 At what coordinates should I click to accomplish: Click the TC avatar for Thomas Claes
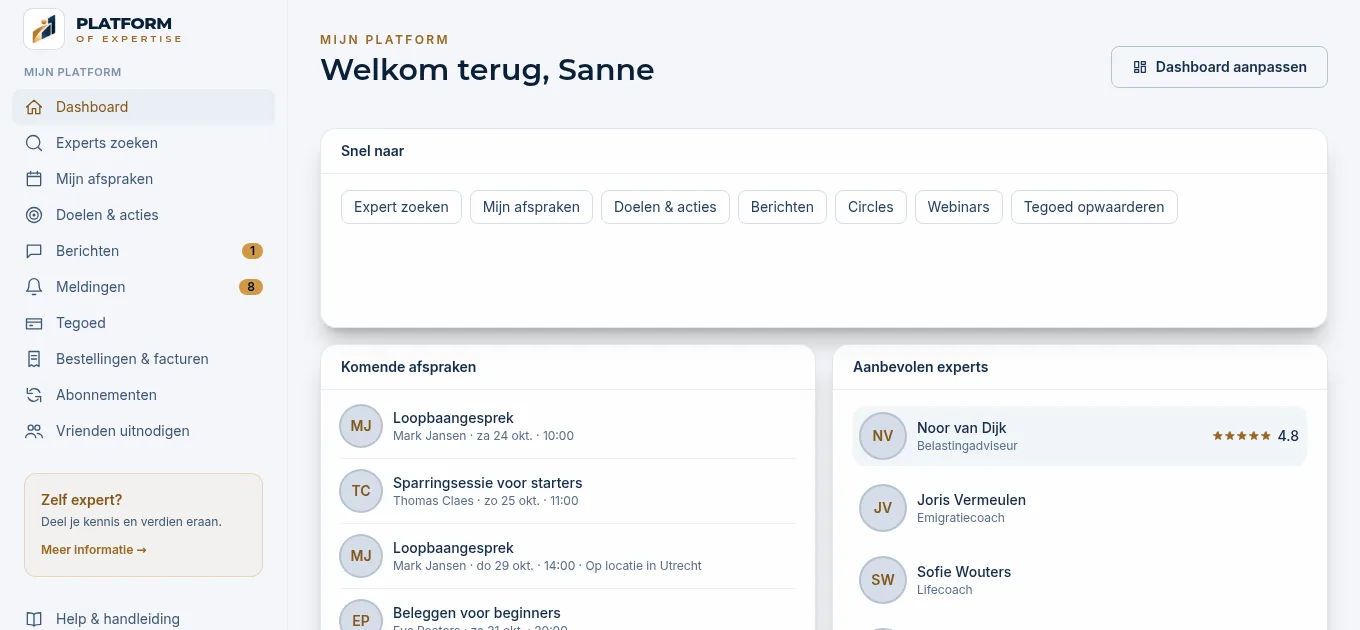(361, 491)
